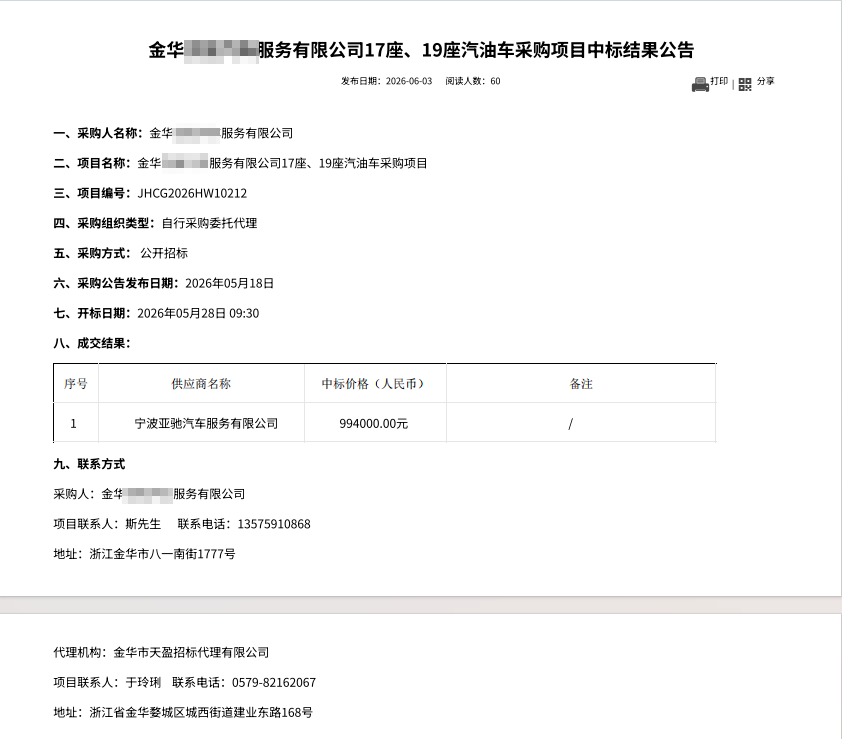Click the QR code share icon
Viewport: 842px width, 739px height.
pos(745,84)
